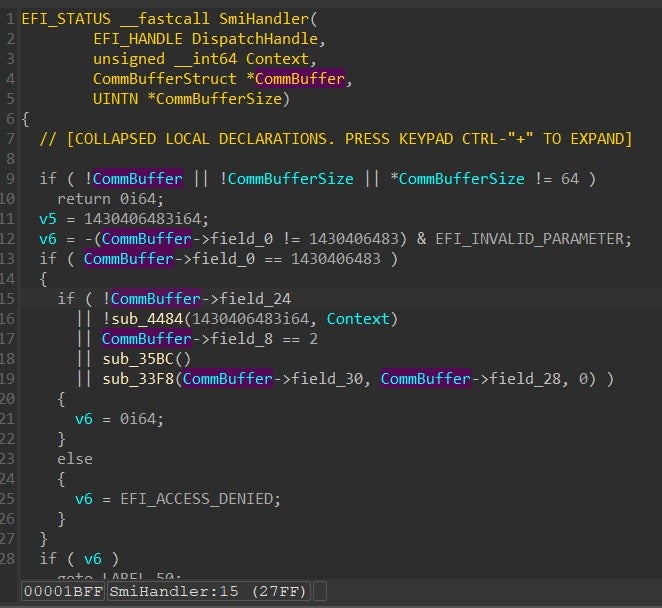Click the UINTN type in the signature
The image size is (662, 608).
click(115, 99)
